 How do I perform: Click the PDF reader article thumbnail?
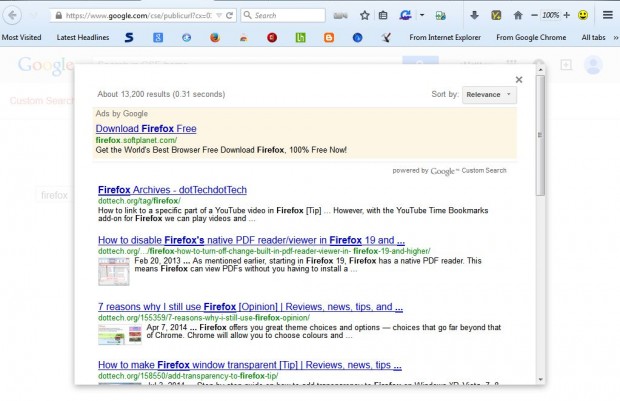click(x=114, y=271)
